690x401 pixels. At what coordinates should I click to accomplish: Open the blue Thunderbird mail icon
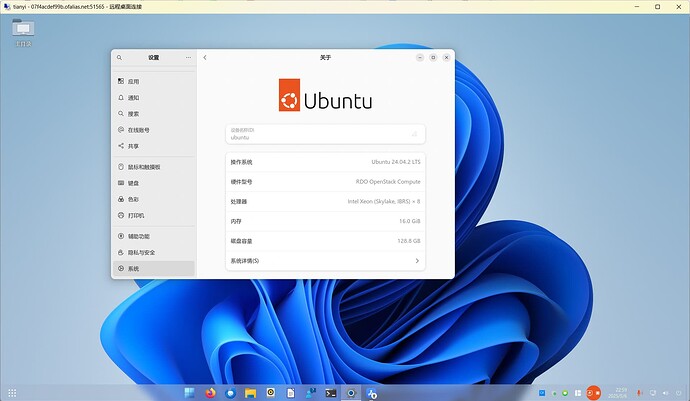pos(230,393)
